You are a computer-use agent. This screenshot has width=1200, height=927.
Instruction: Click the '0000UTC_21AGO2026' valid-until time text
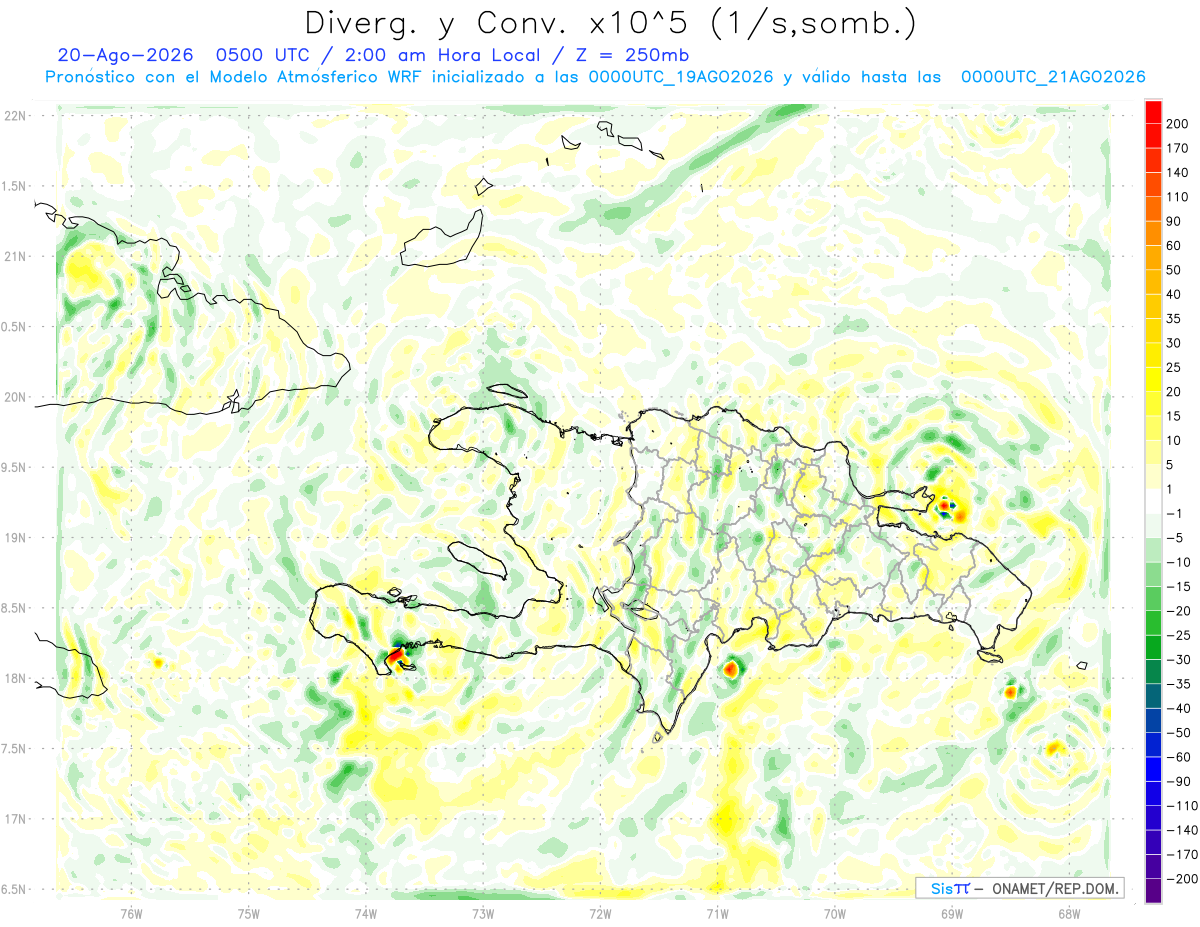tap(1053, 77)
